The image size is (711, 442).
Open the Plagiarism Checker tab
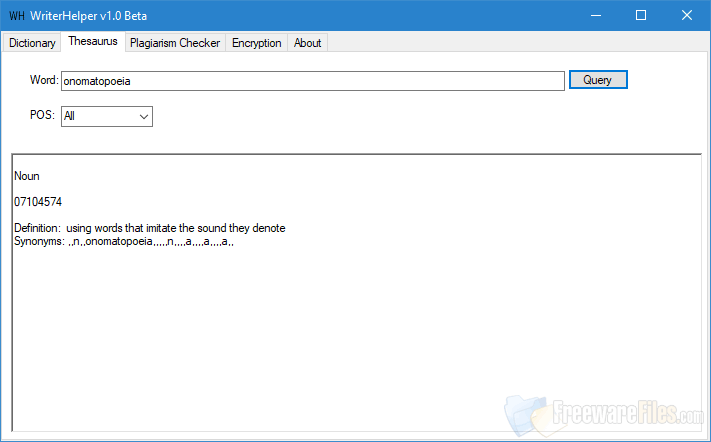175,43
